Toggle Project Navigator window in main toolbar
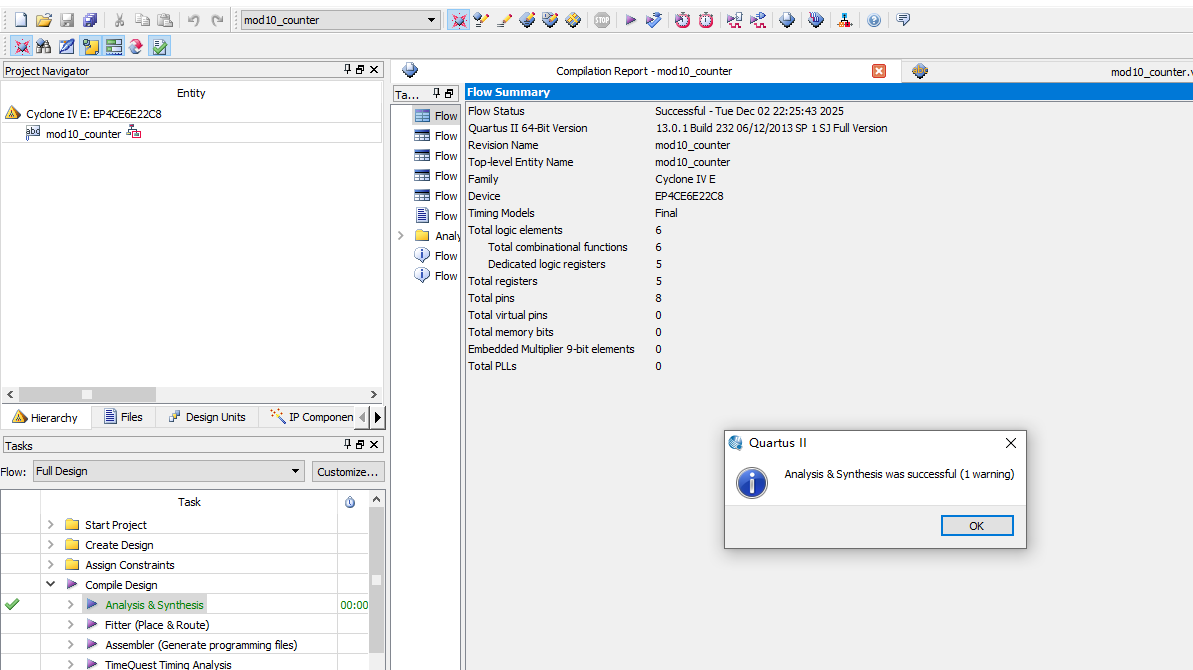1193x670 pixels. (458, 20)
